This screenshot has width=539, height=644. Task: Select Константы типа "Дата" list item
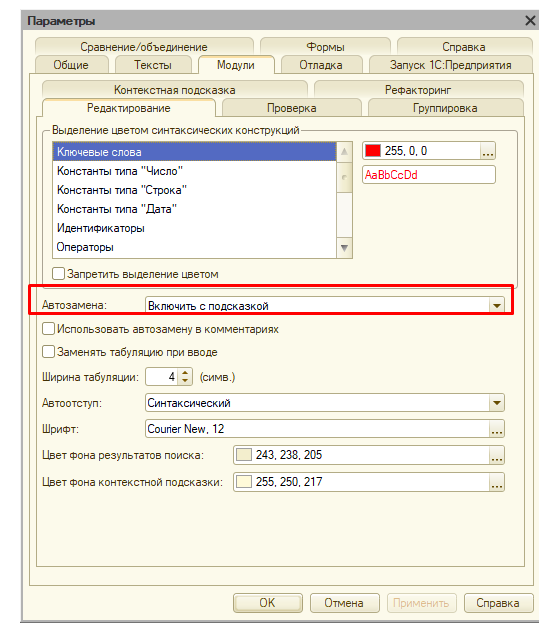[194, 209]
